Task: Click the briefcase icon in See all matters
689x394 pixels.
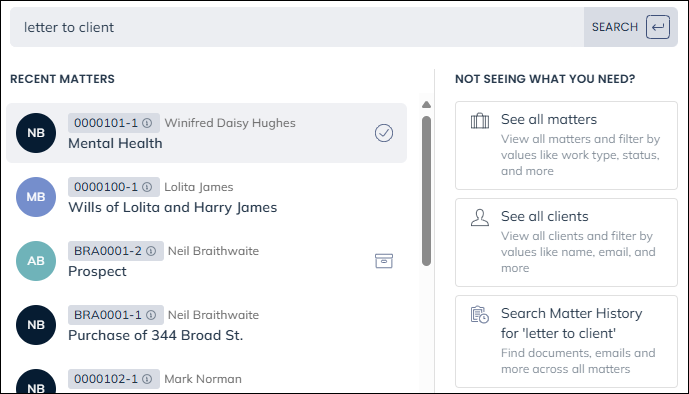Action: [x=480, y=121]
